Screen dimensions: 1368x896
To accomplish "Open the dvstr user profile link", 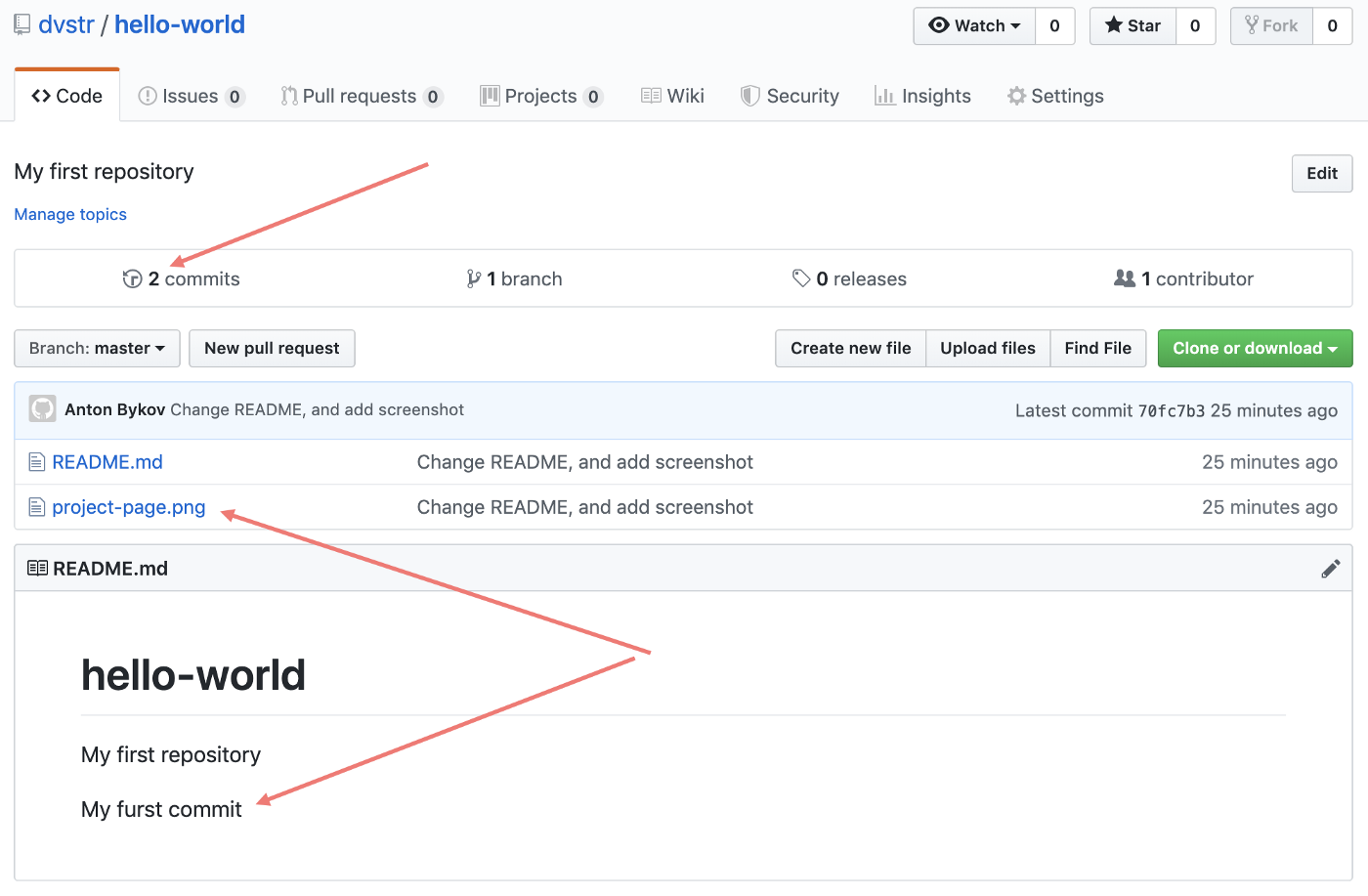I will point(66,24).
